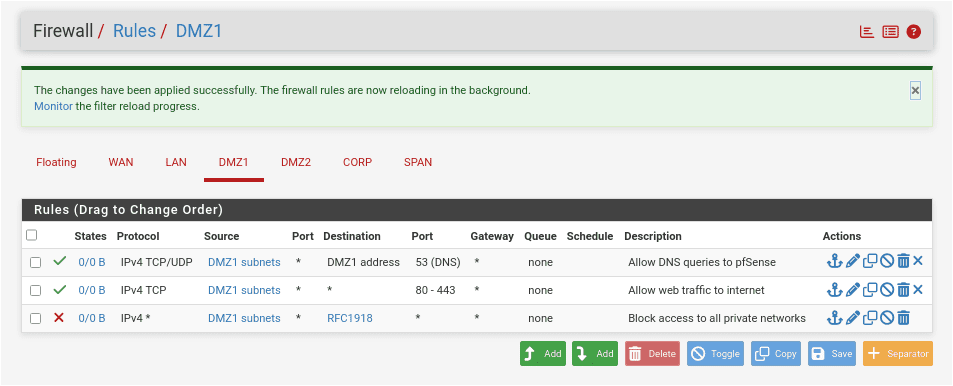Switch to the CORP tab
This screenshot has height=386, width=953.
point(357,162)
